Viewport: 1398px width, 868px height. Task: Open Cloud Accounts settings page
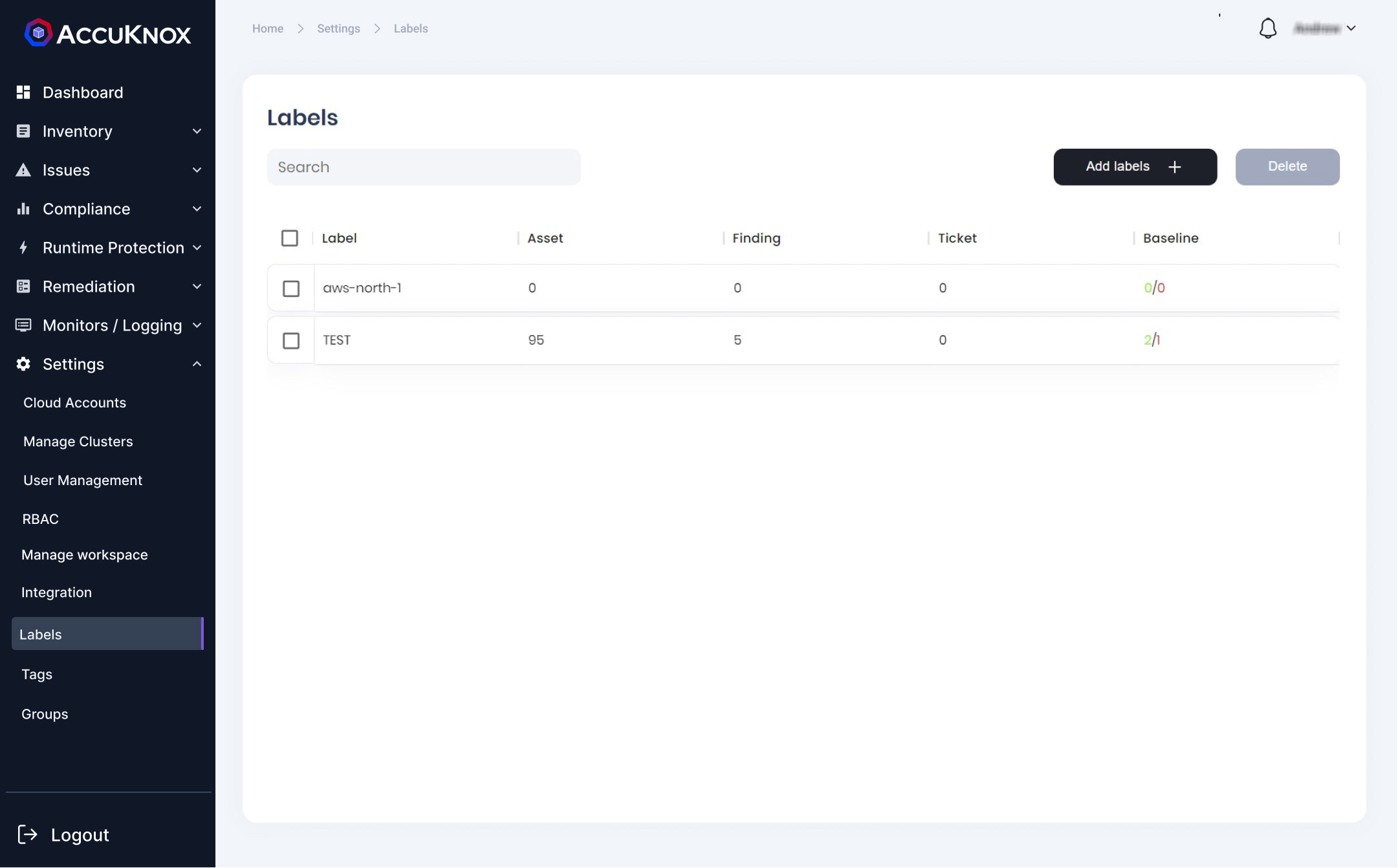click(x=75, y=403)
